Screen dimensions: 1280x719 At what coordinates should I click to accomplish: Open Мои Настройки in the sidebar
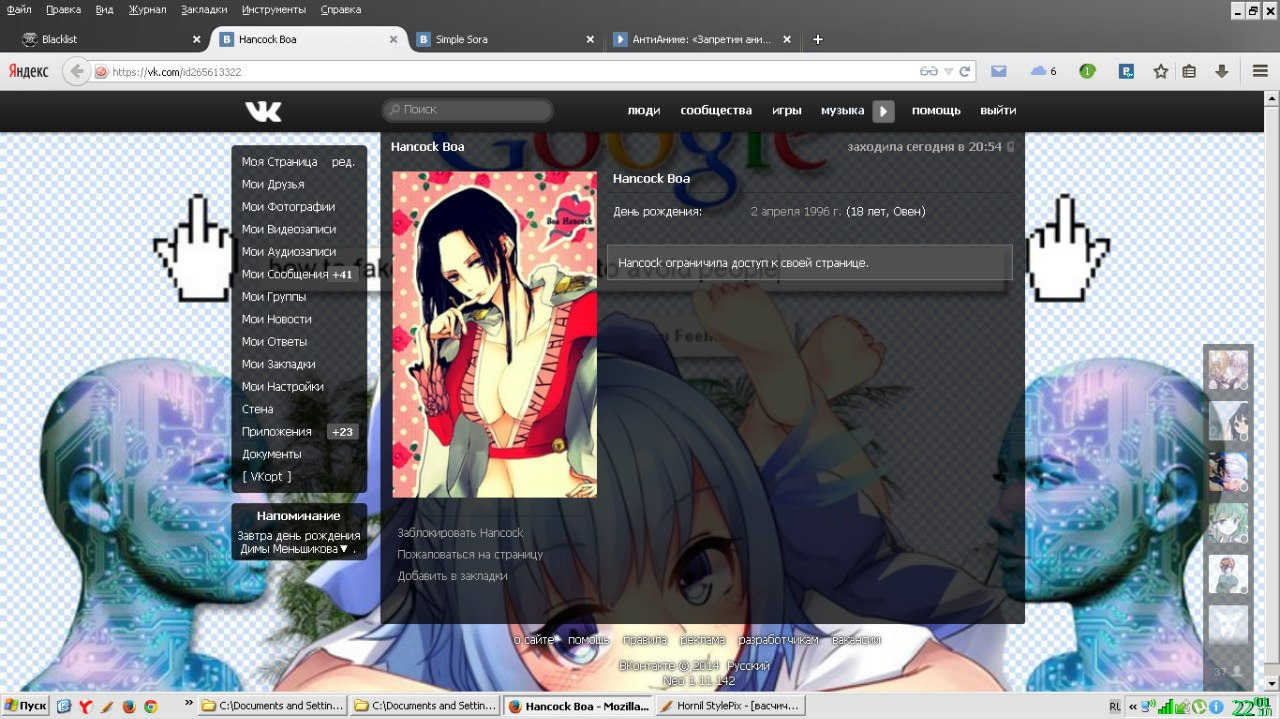[x=282, y=387]
